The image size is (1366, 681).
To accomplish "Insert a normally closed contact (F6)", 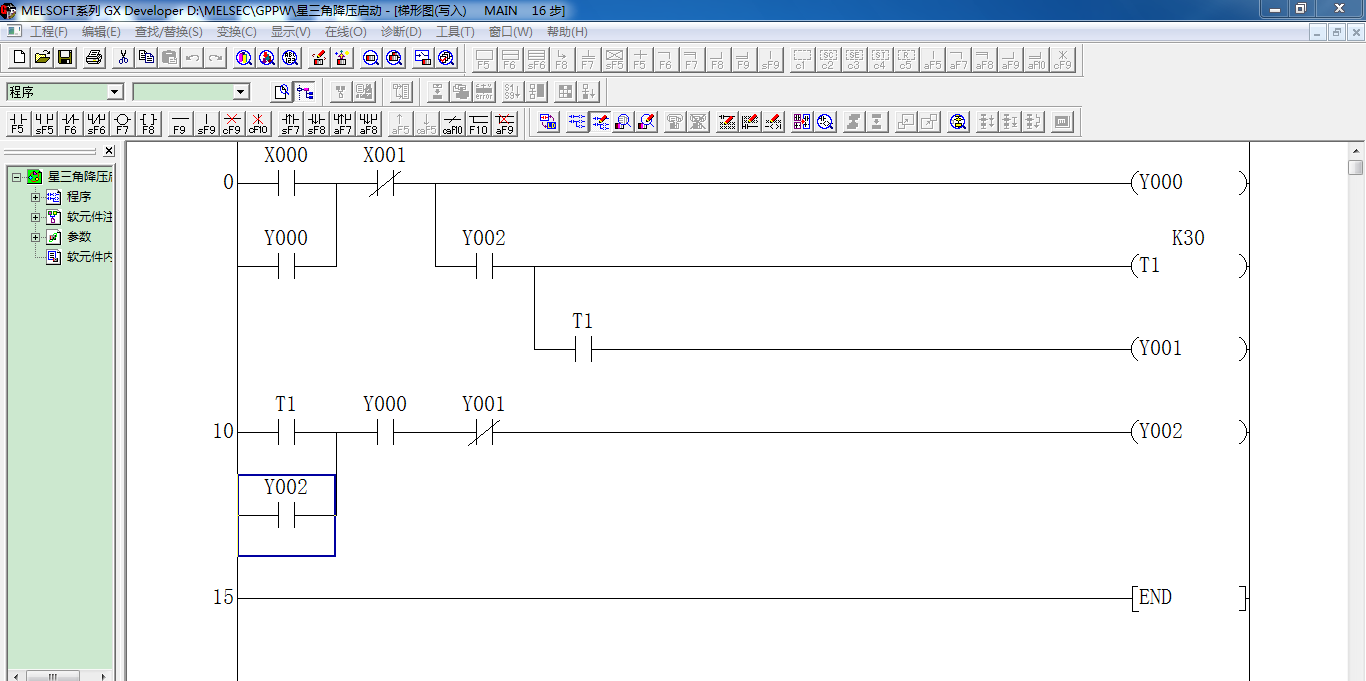I will [x=70, y=123].
